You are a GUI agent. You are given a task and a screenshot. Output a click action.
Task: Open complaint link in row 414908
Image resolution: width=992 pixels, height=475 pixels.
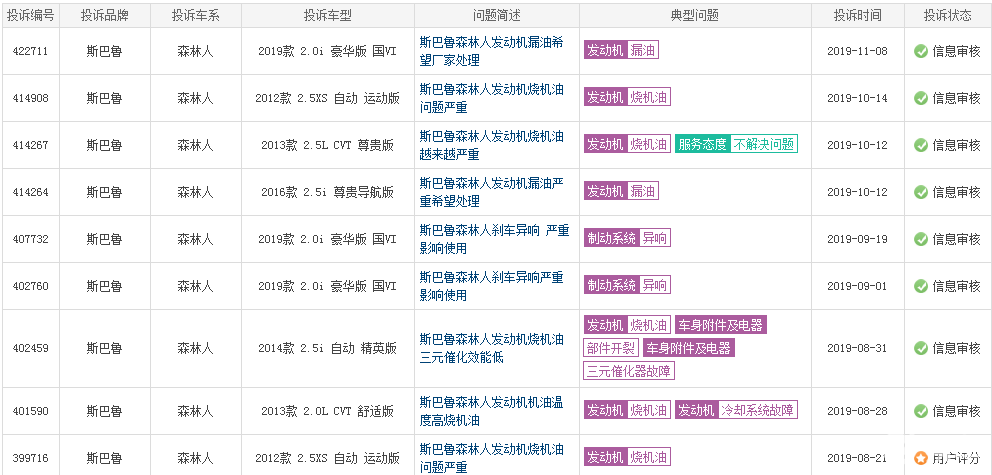[492, 98]
